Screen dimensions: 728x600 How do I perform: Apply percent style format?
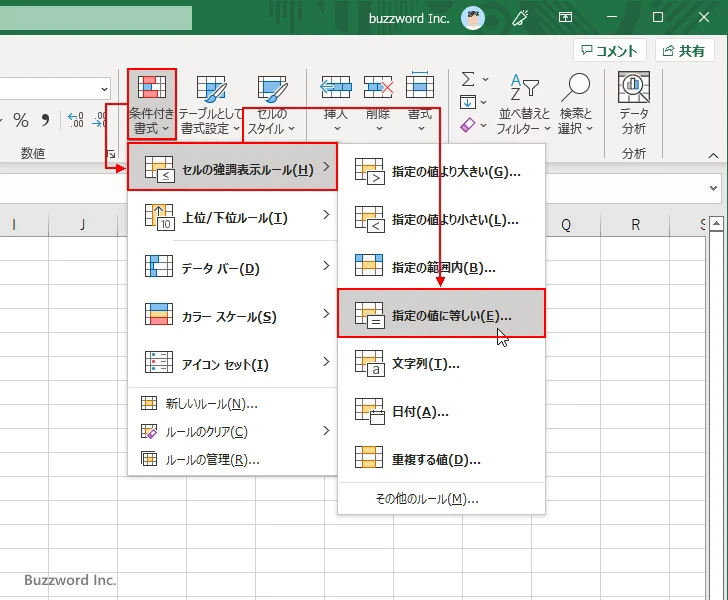tap(21, 120)
